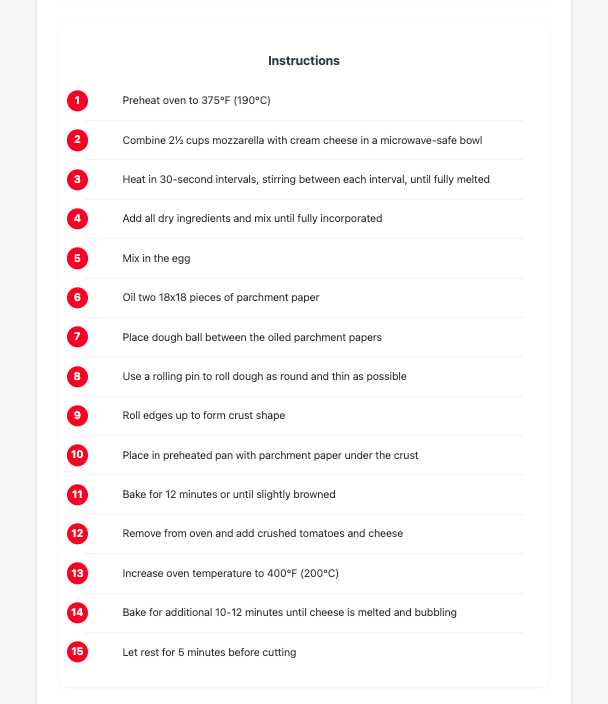Viewport: 608px width, 704px height.
Task: Click "Mix in the egg" step text
Action: click(x=156, y=259)
